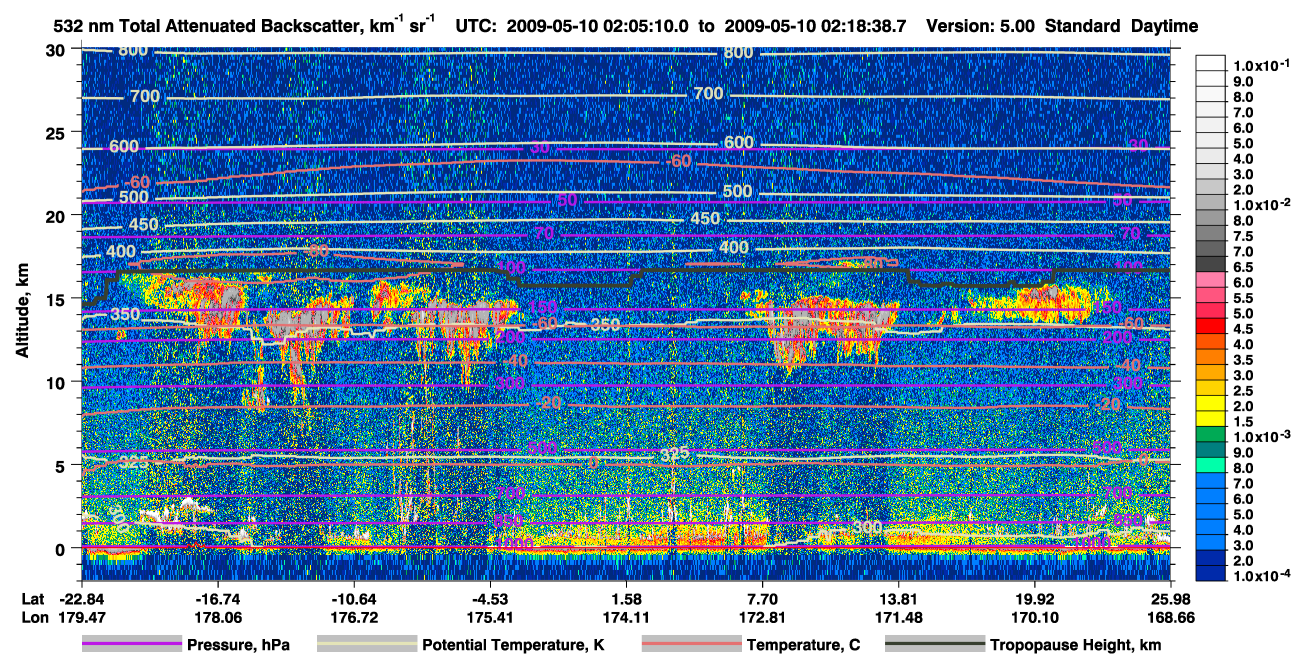Screen dimensions: 1300x667
Task: Click the 'Altitude, km' axis label
Action: [23, 312]
